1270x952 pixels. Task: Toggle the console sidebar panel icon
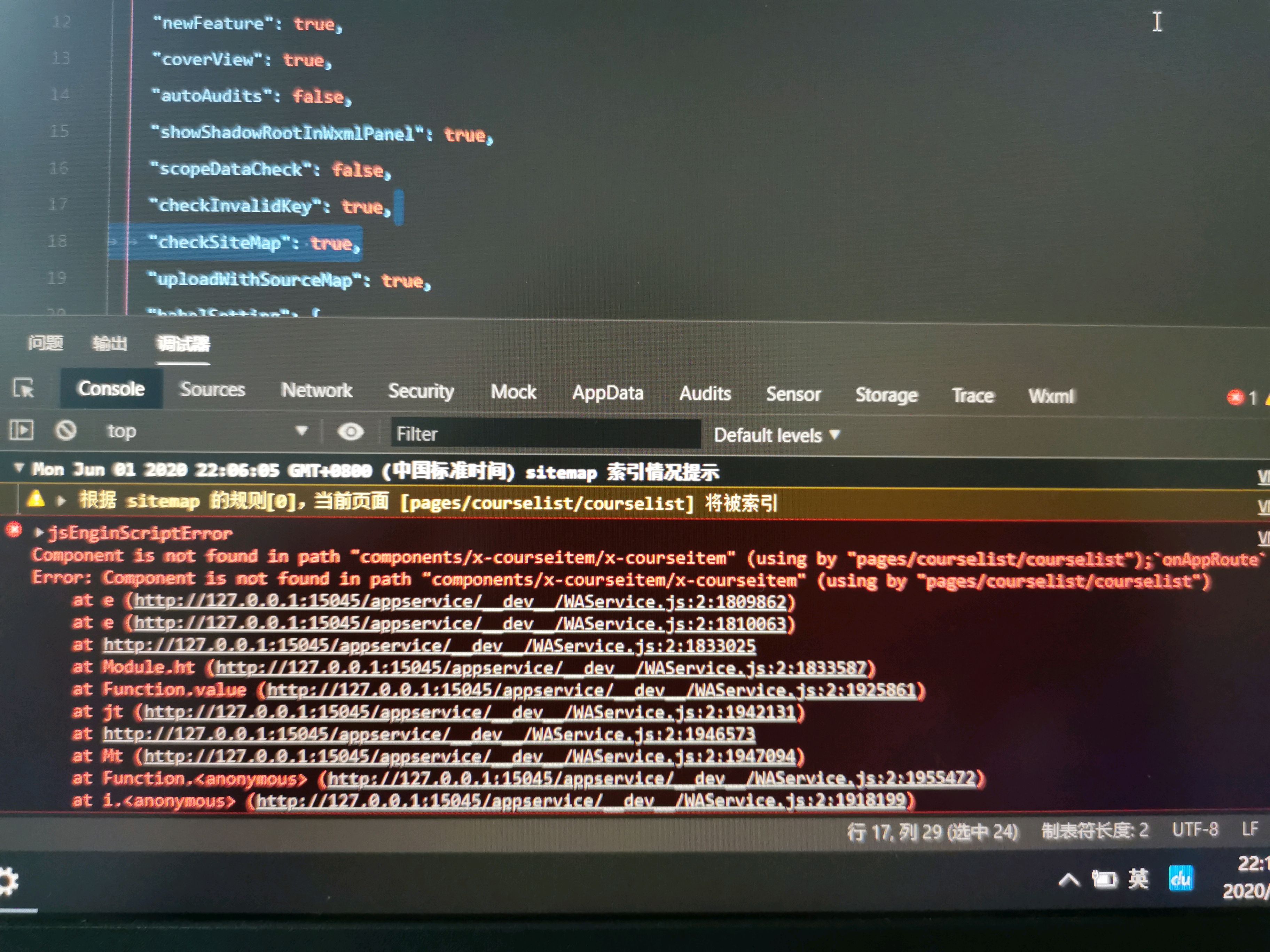(x=22, y=430)
